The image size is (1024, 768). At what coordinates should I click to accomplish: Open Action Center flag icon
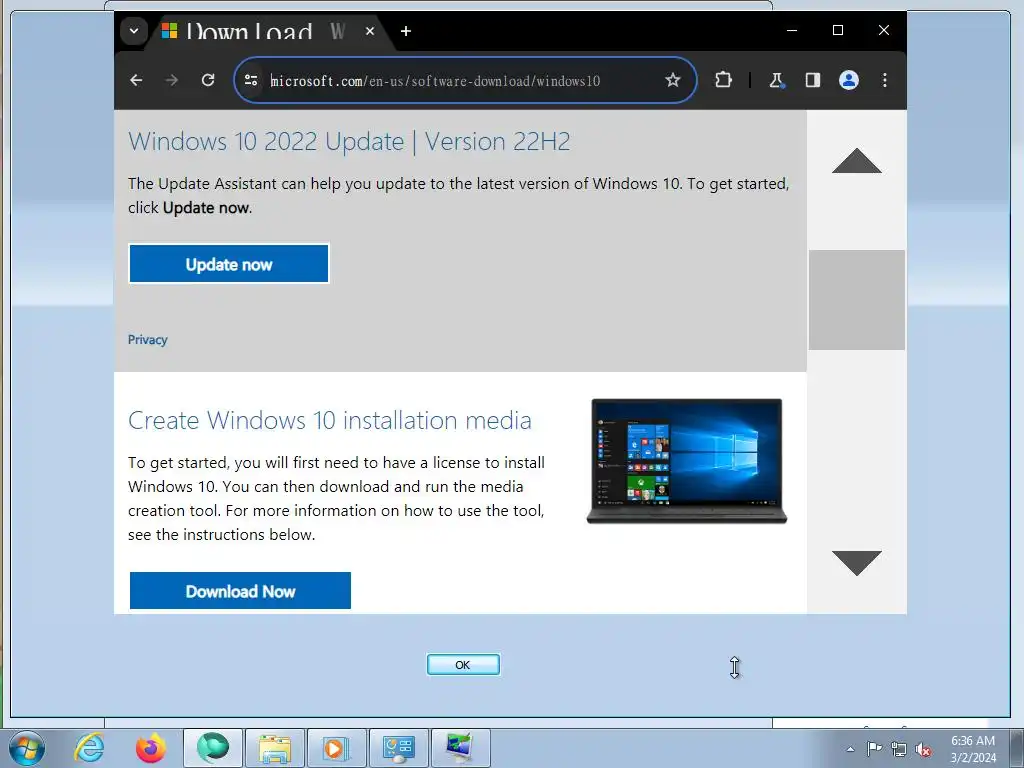click(874, 749)
